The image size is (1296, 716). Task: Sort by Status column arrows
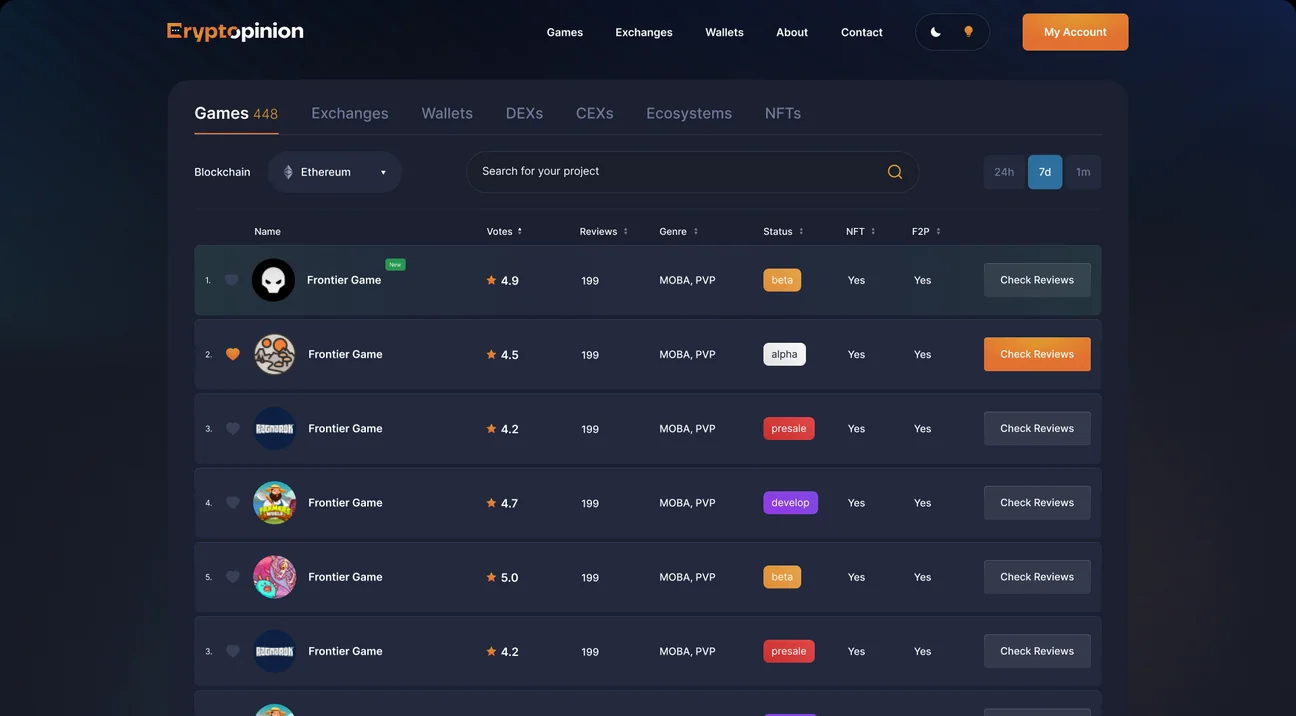click(801, 231)
